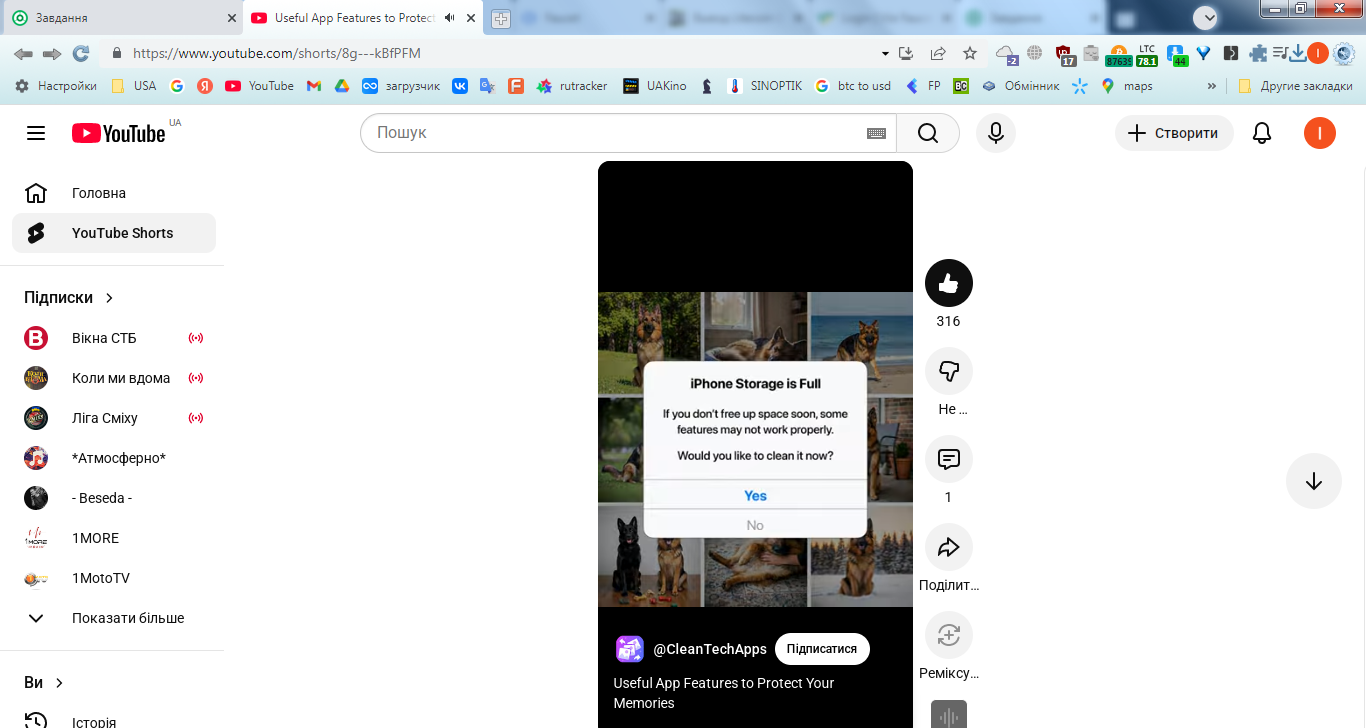Open the tab search dropdown

click(1205, 17)
